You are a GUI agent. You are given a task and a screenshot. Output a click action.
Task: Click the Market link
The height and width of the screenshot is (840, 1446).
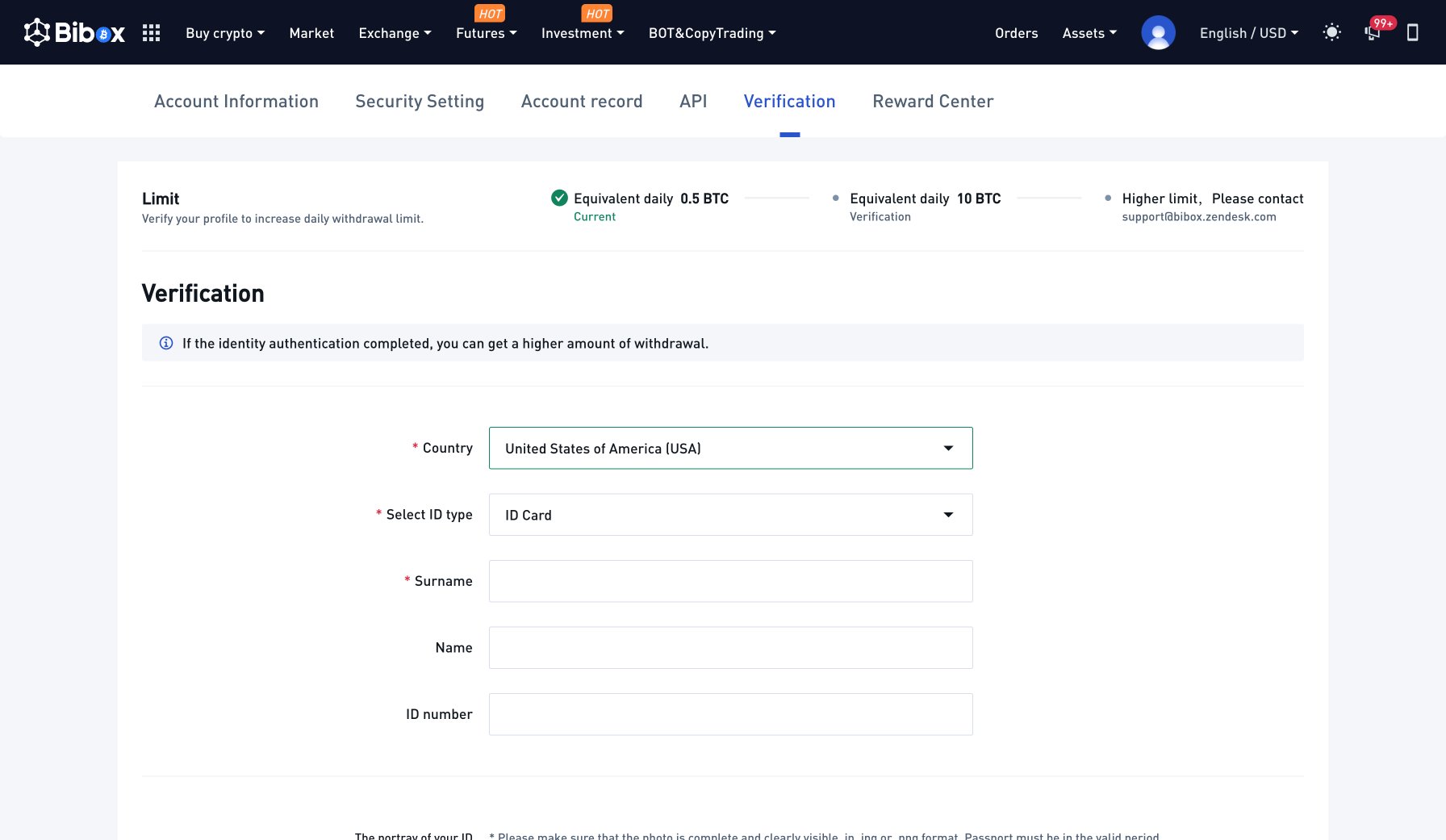point(311,33)
